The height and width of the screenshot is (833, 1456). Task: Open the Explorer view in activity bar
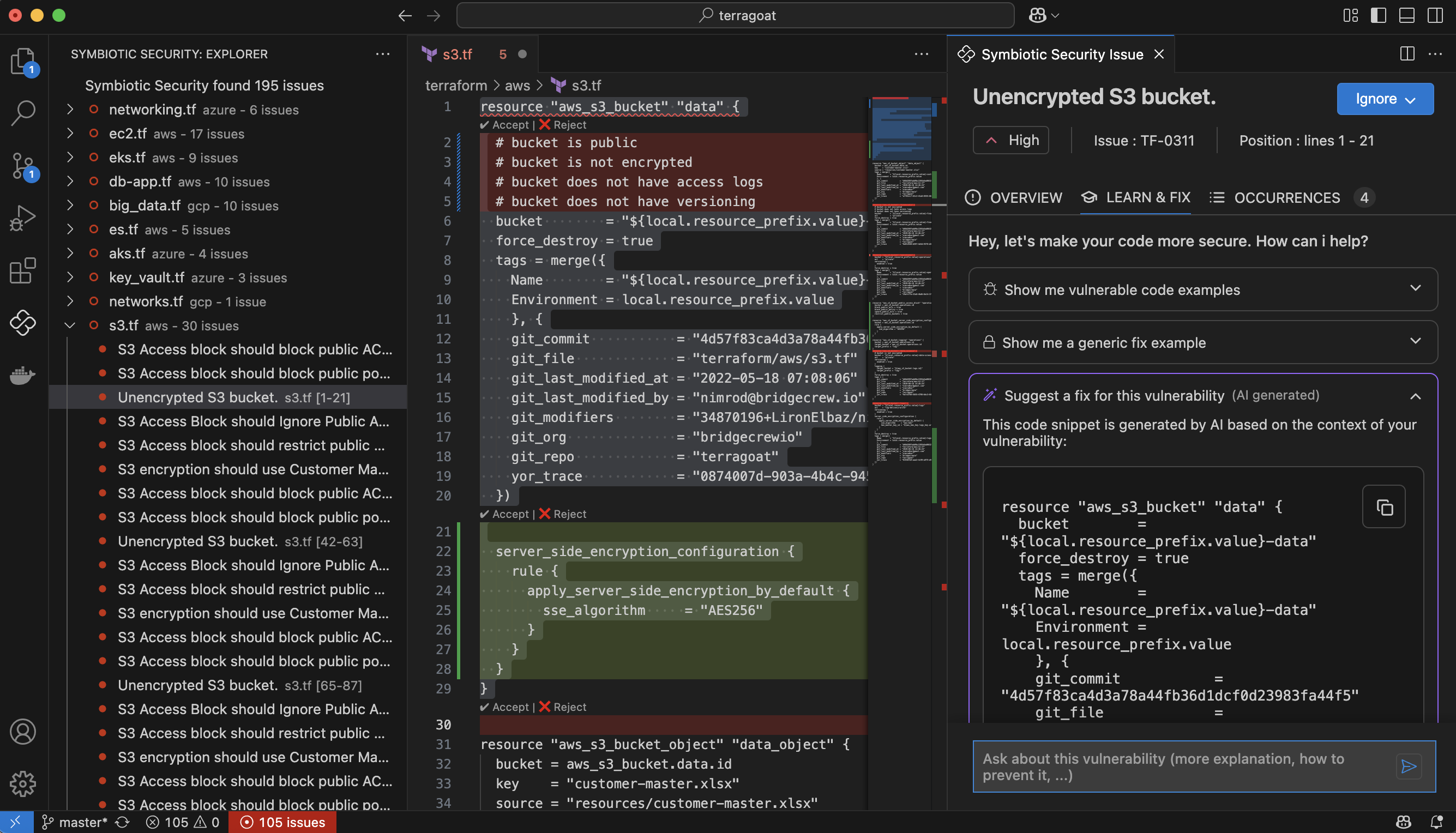coord(23,60)
